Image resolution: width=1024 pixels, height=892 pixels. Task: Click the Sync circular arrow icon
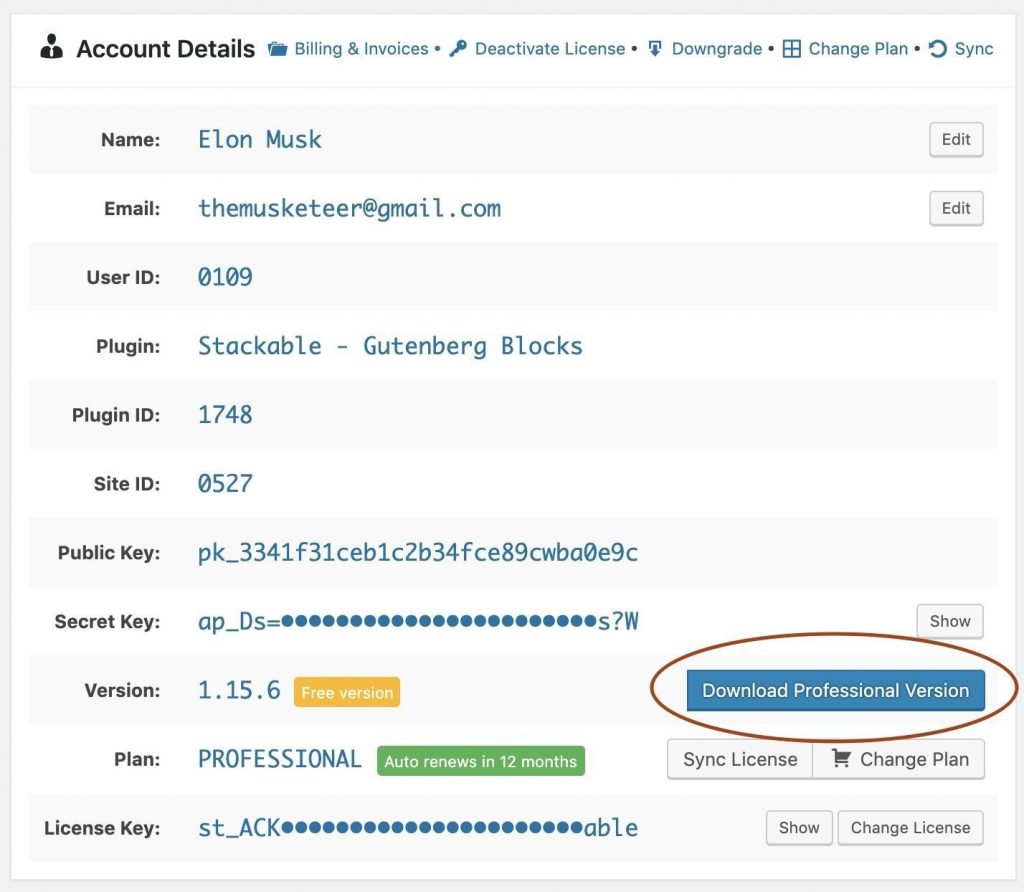938,49
